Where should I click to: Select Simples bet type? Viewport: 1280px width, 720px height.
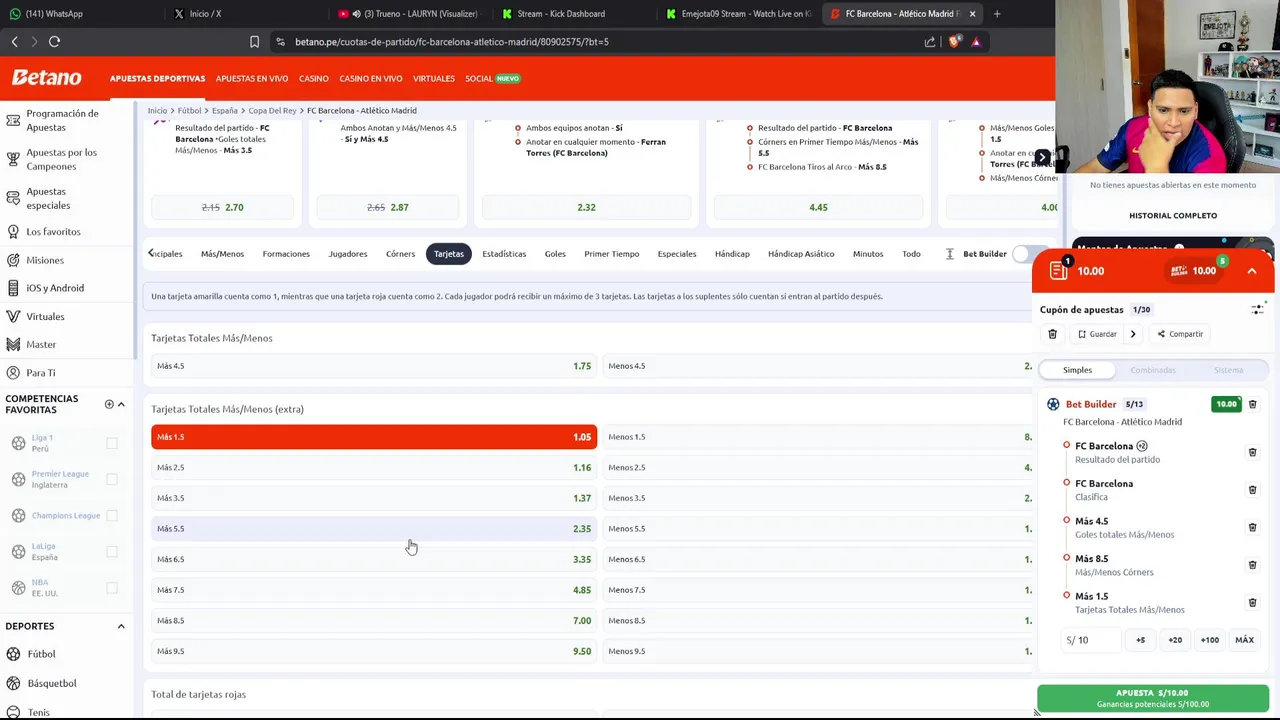click(x=1077, y=370)
